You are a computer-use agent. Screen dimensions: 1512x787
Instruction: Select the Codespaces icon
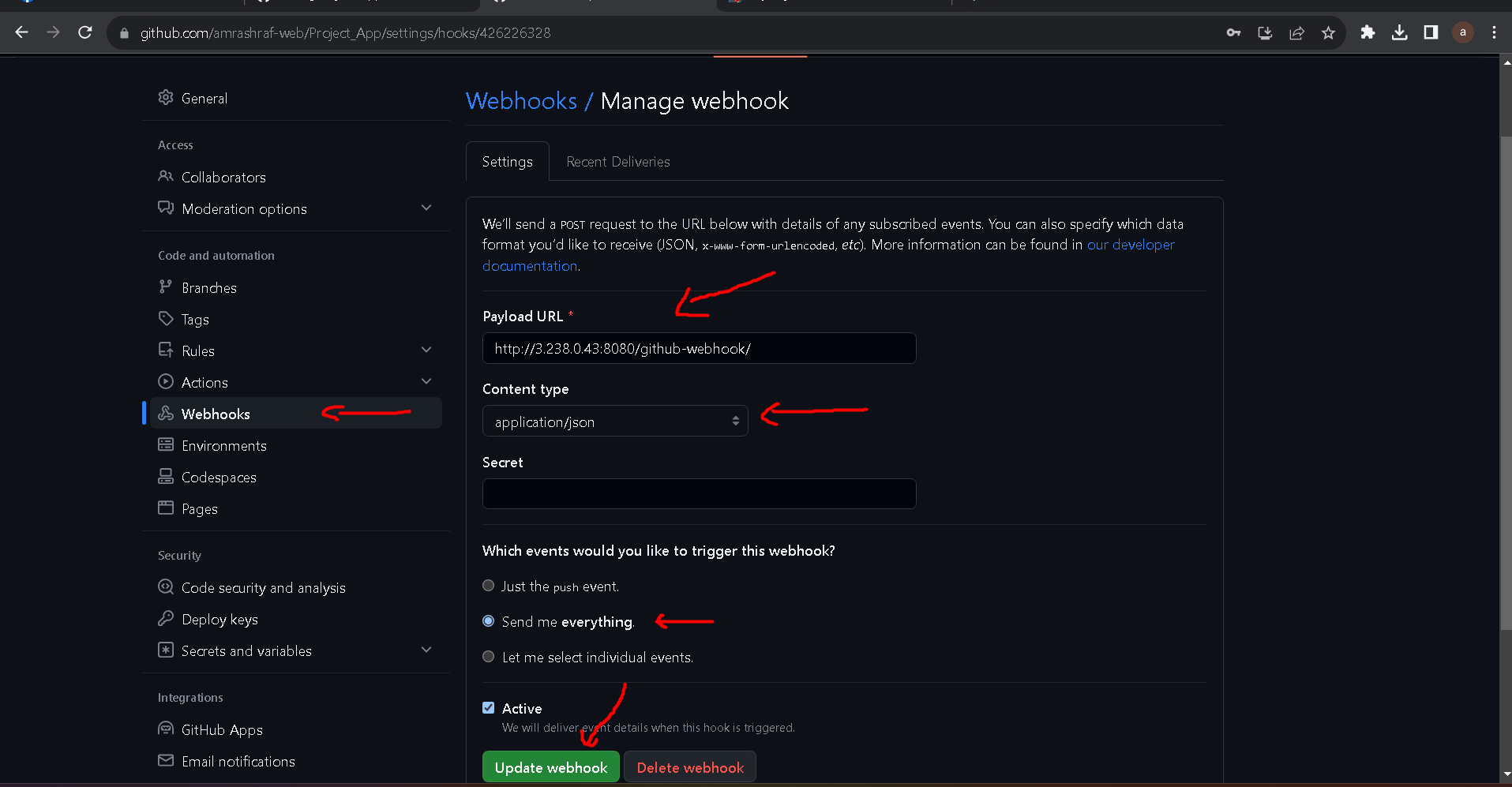(x=166, y=477)
